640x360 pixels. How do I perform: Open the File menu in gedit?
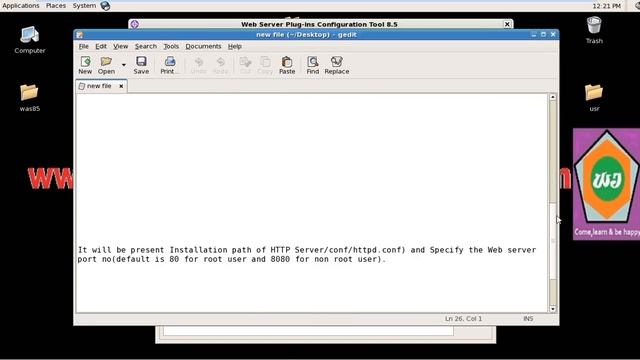(x=84, y=47)
